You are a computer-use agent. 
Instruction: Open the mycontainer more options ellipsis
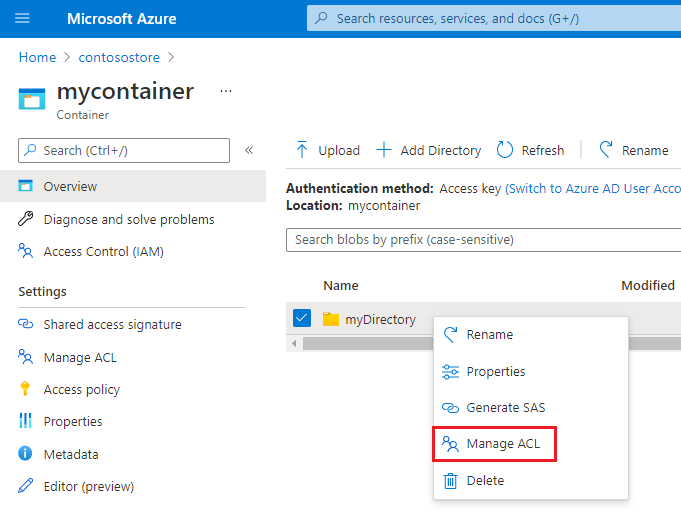tap(226, 91)
